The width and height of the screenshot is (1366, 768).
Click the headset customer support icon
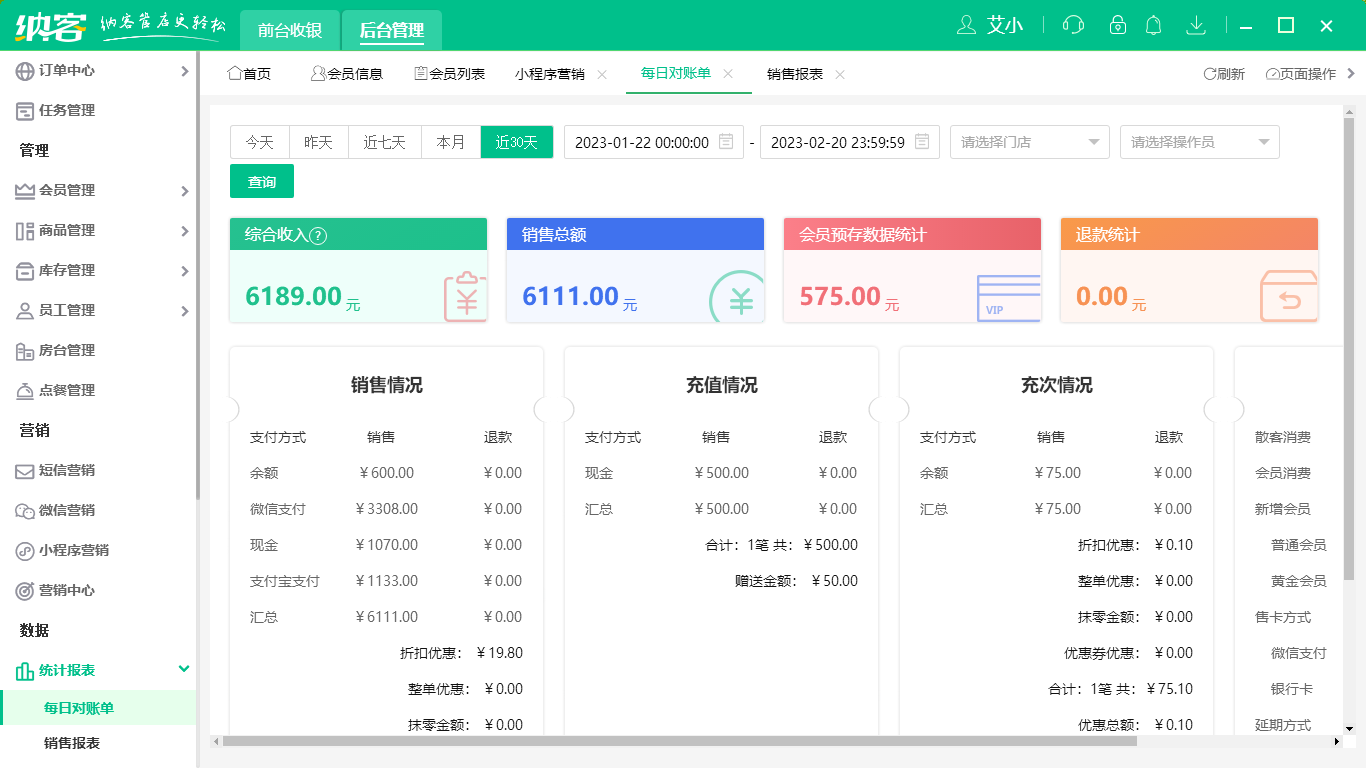[1072, 25]
